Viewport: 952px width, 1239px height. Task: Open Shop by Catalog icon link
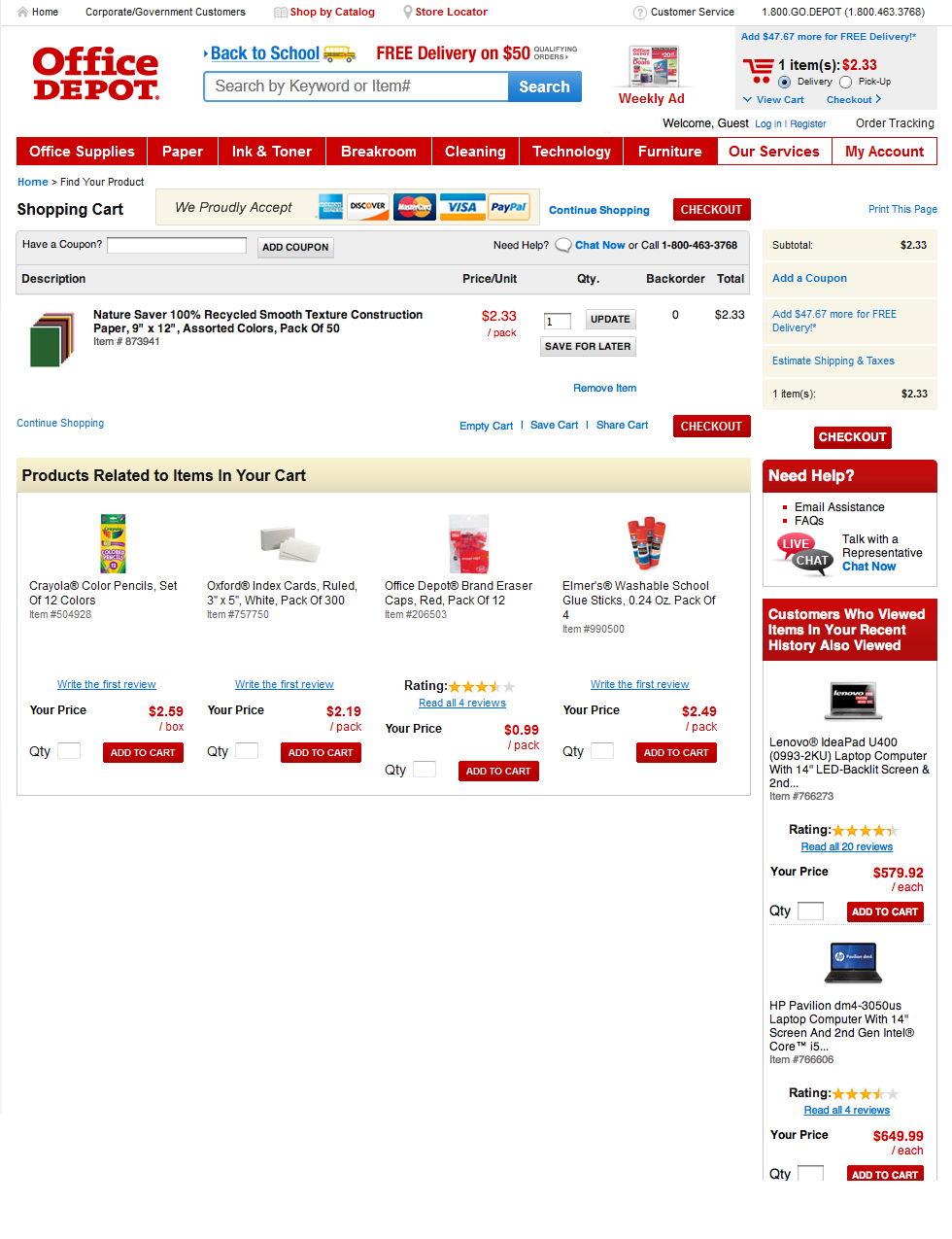click(x=281, y=13)
